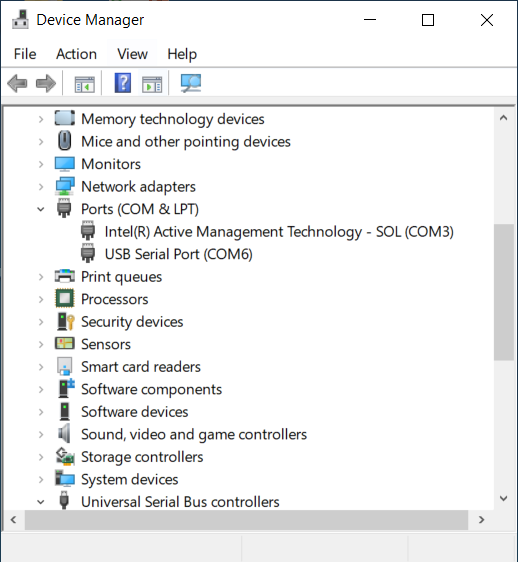Open the blue question mark Help icon
This screenshot has width=518, height=562.
point(123,83)
